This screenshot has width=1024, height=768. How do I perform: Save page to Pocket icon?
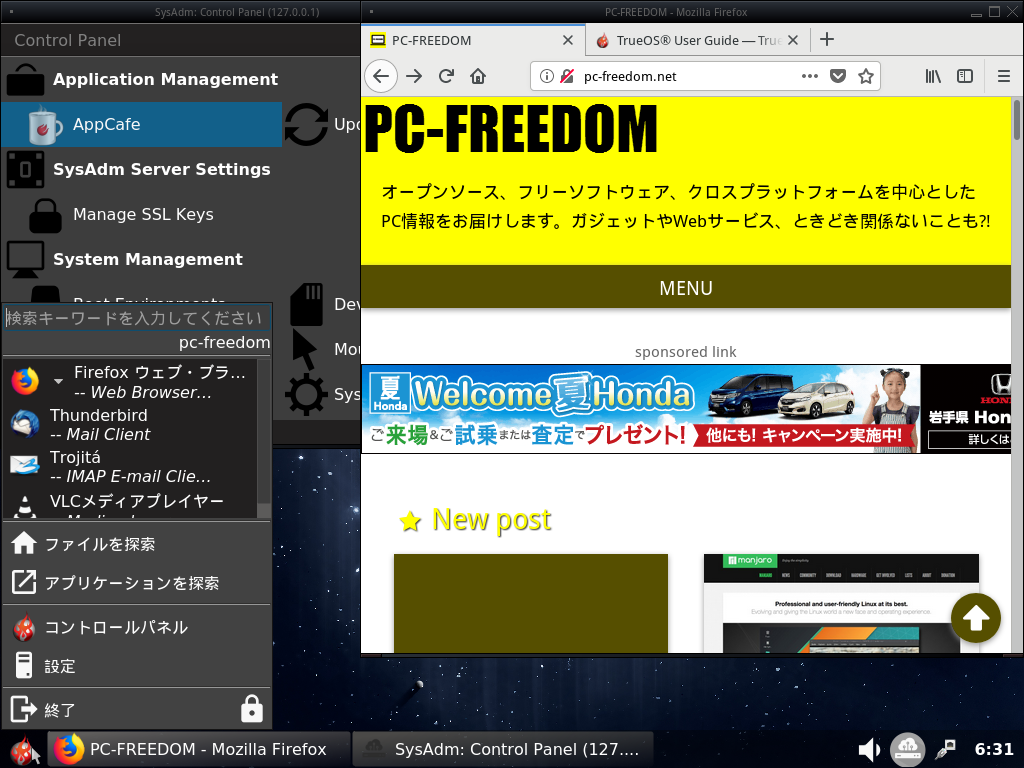(838, 76)
